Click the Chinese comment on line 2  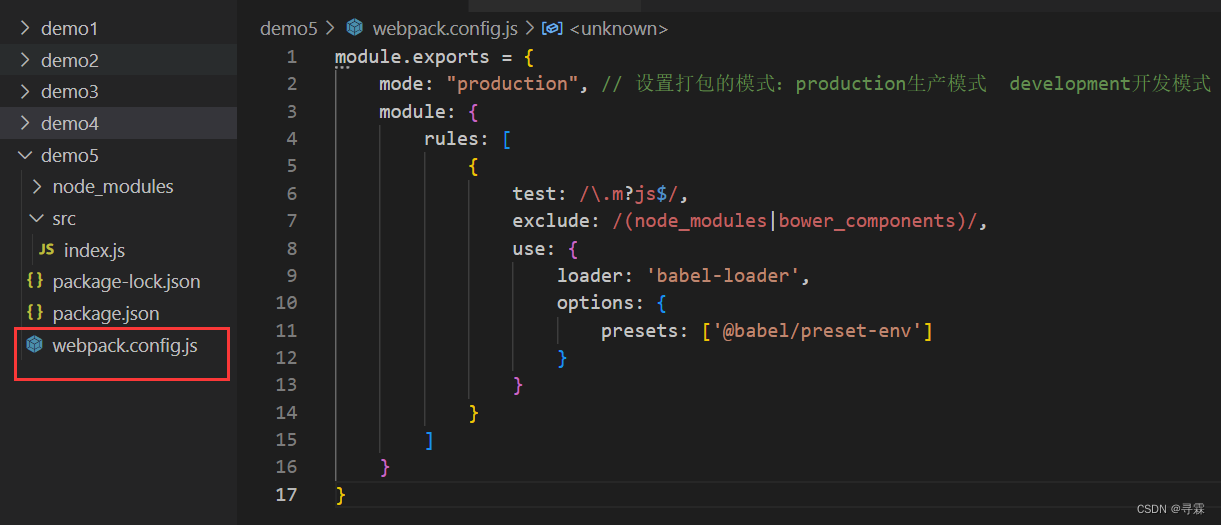907,84
